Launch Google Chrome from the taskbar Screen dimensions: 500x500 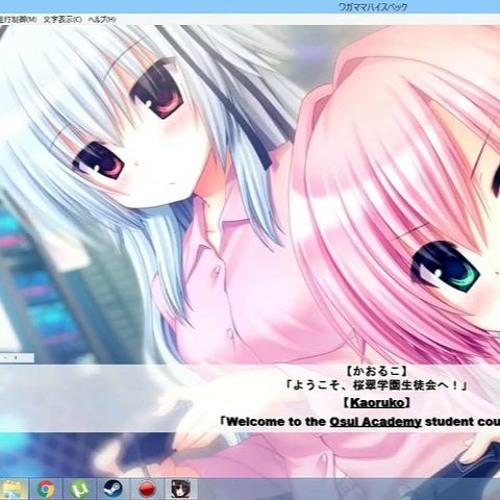click(46, 489)
